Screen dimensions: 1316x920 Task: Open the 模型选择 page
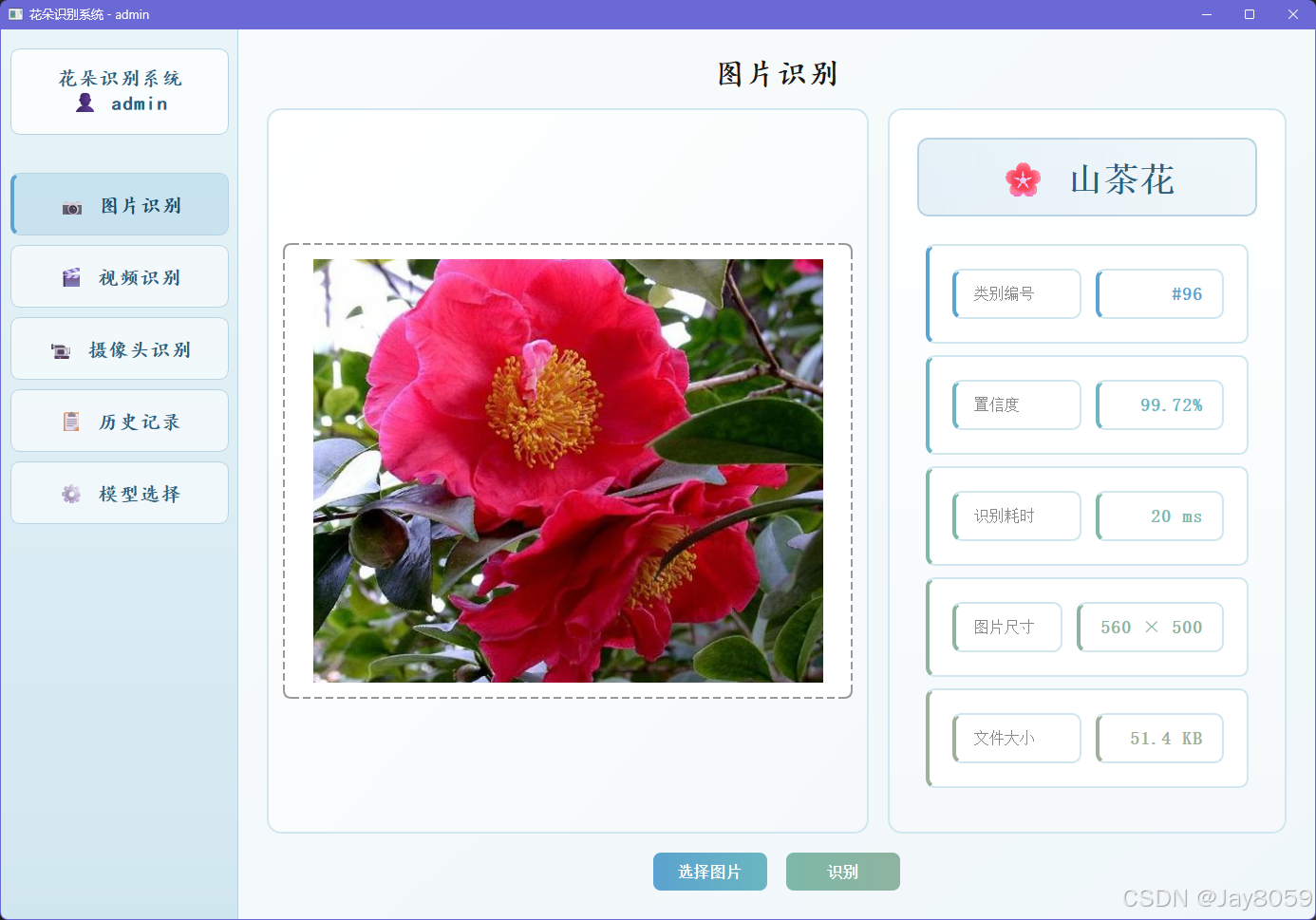[x=120, y=493]
